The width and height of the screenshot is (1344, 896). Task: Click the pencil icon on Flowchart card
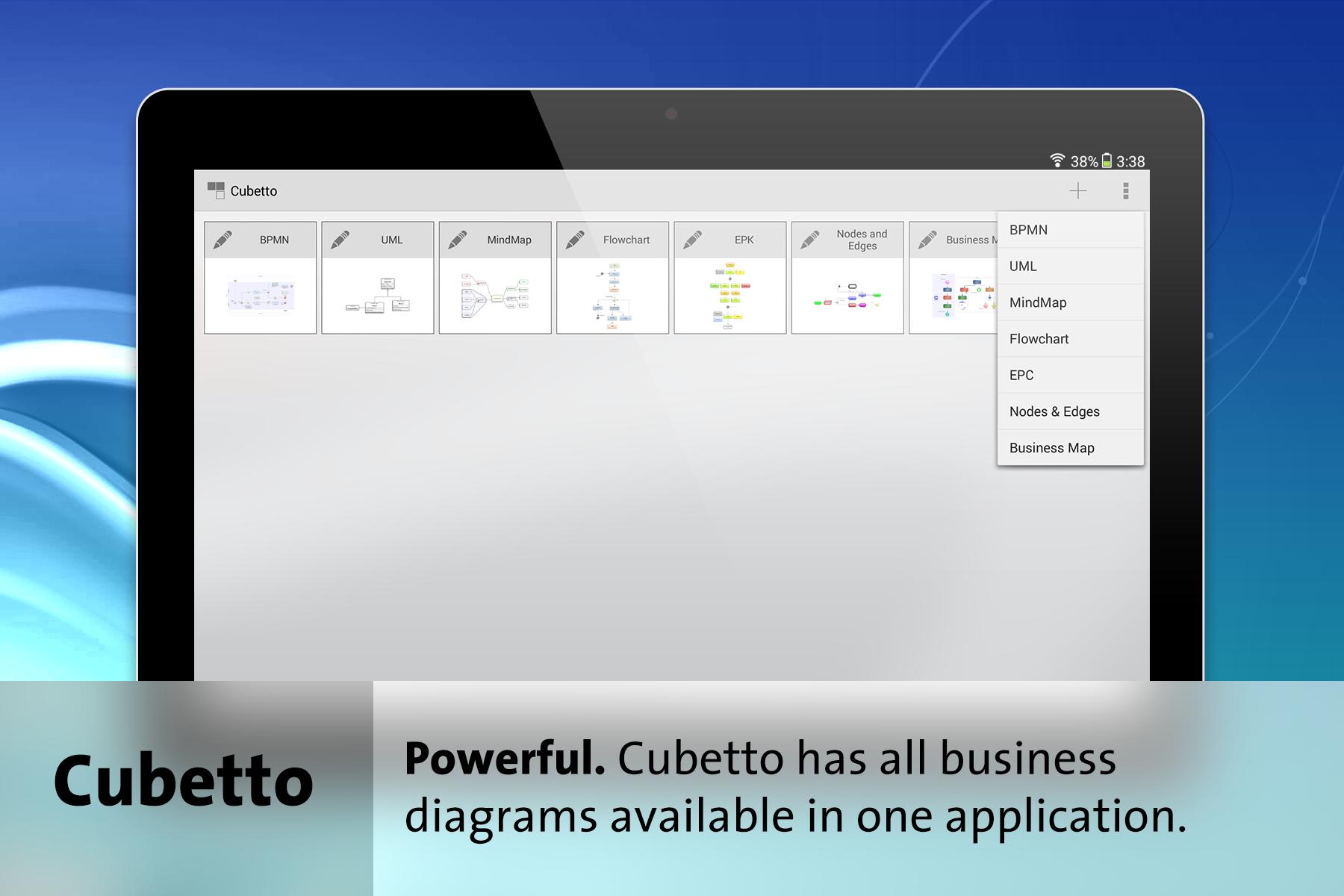coord(575,240)
